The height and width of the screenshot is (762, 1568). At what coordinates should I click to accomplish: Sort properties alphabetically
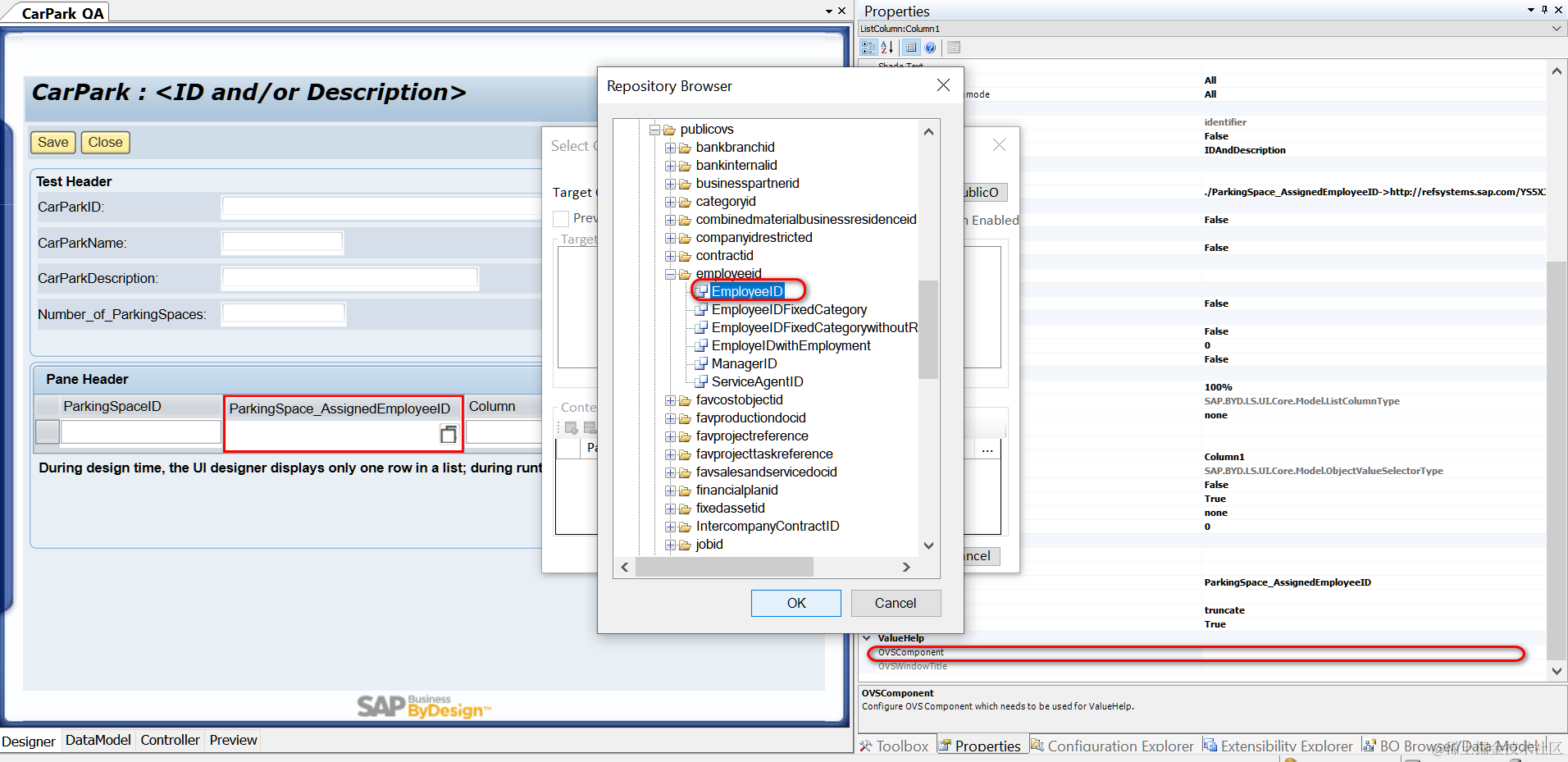coord(887,48)
